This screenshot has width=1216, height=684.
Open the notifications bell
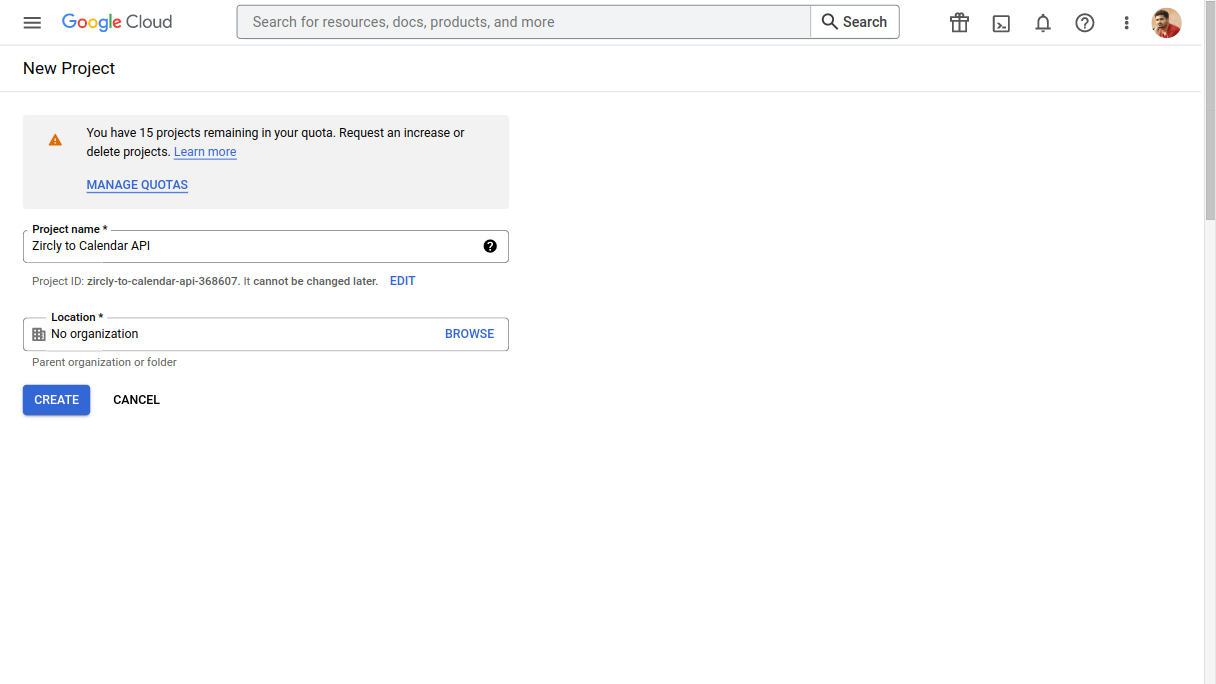[x=1043, y=23]
